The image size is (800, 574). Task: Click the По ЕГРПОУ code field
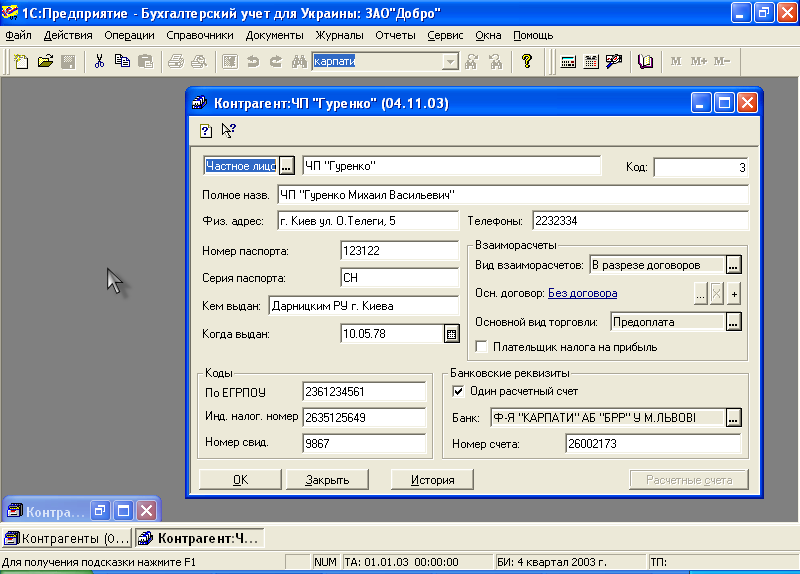point(364,392)
